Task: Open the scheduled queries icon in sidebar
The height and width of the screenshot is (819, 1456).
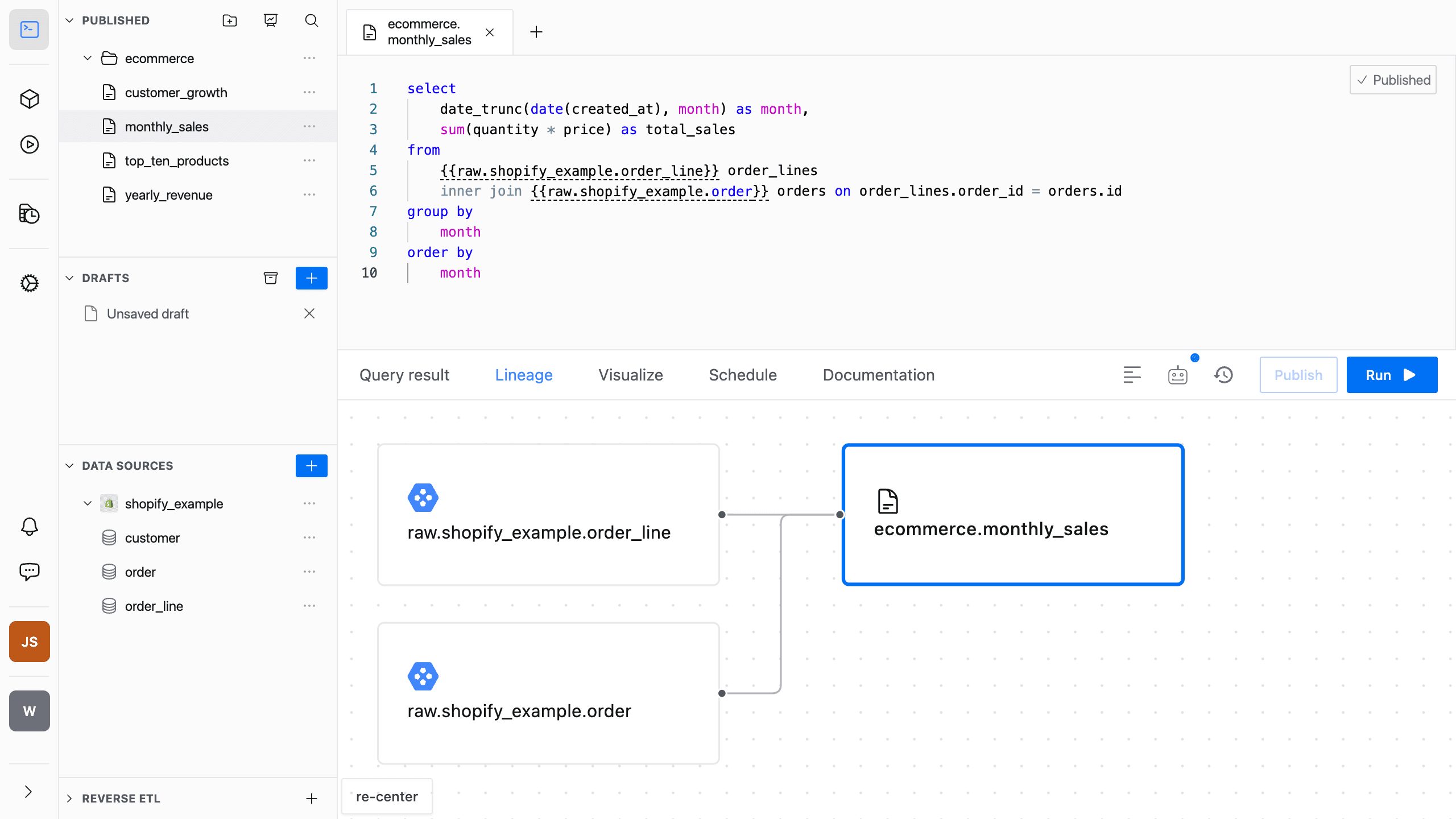Action: pyautogui.click(x=29, y=214)
